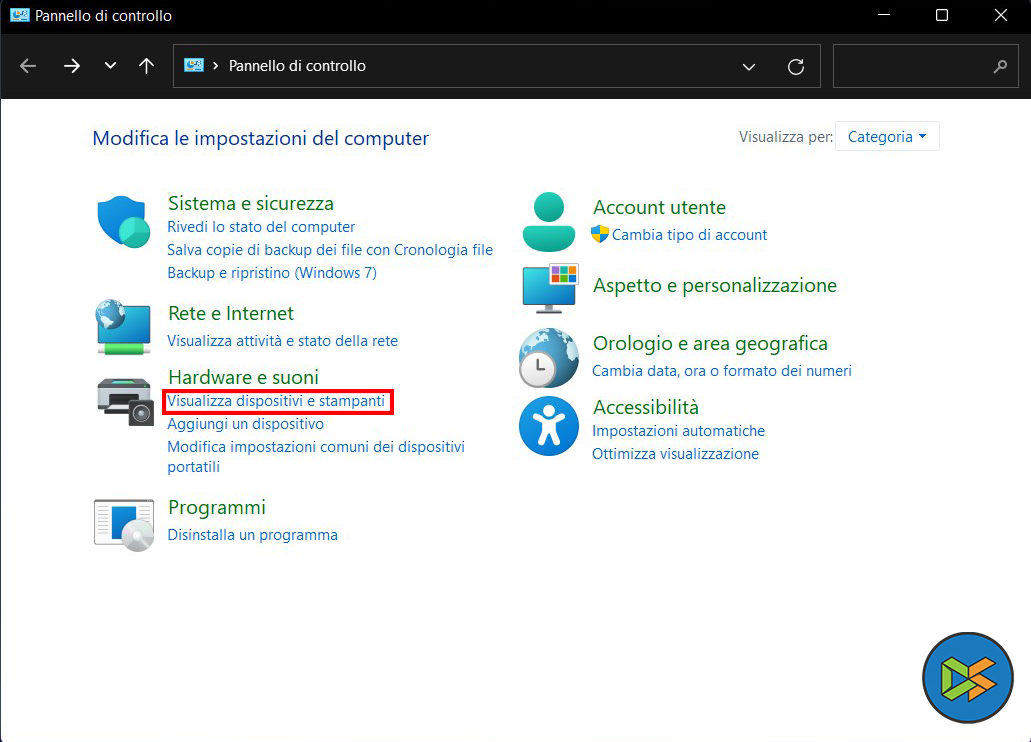The image size is (1031, 742).
Task: Click the UAC shield beside Cambia tipo di account
Action: [600, 234]
